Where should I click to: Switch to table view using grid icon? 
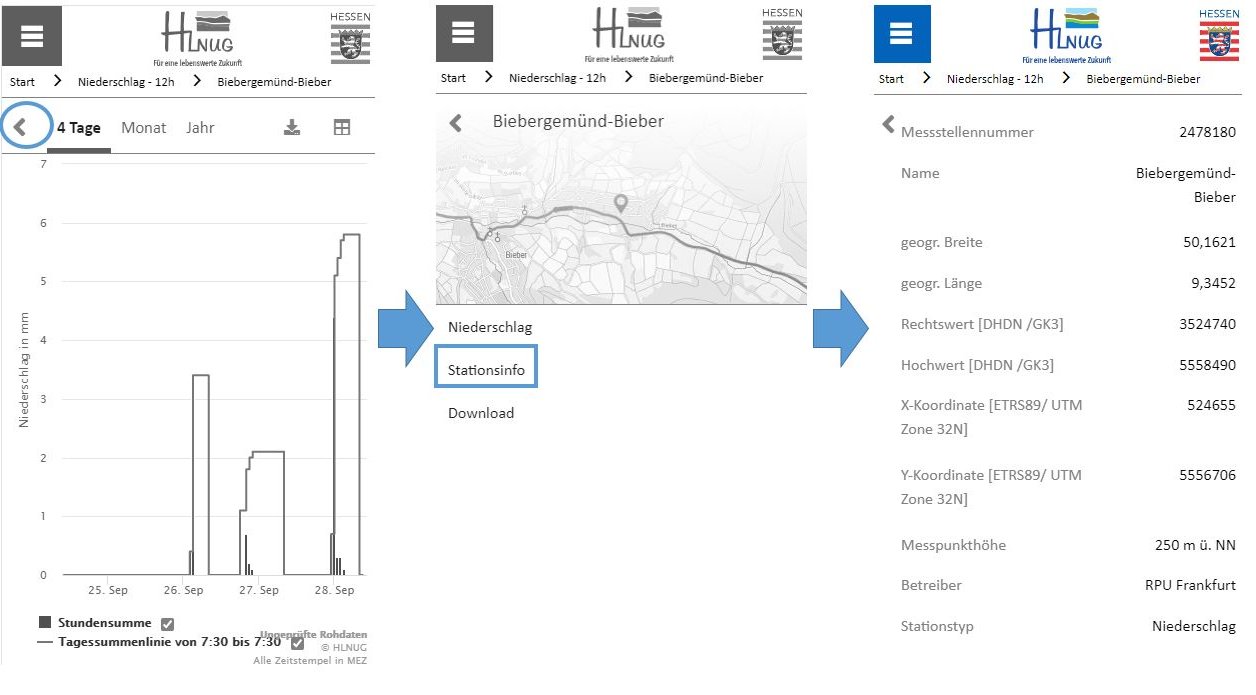click(x=342, y=128)
